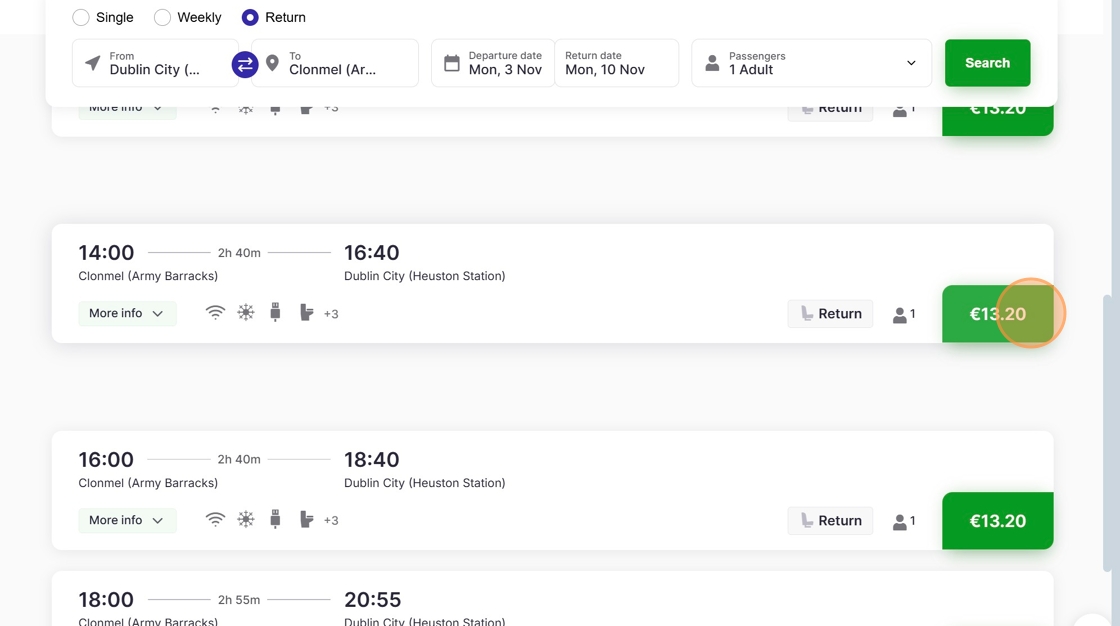Click the page's vertical scrollbar
Image resolution: width=1120 pixels, height=626 pixels.
tap(1107, 430)
